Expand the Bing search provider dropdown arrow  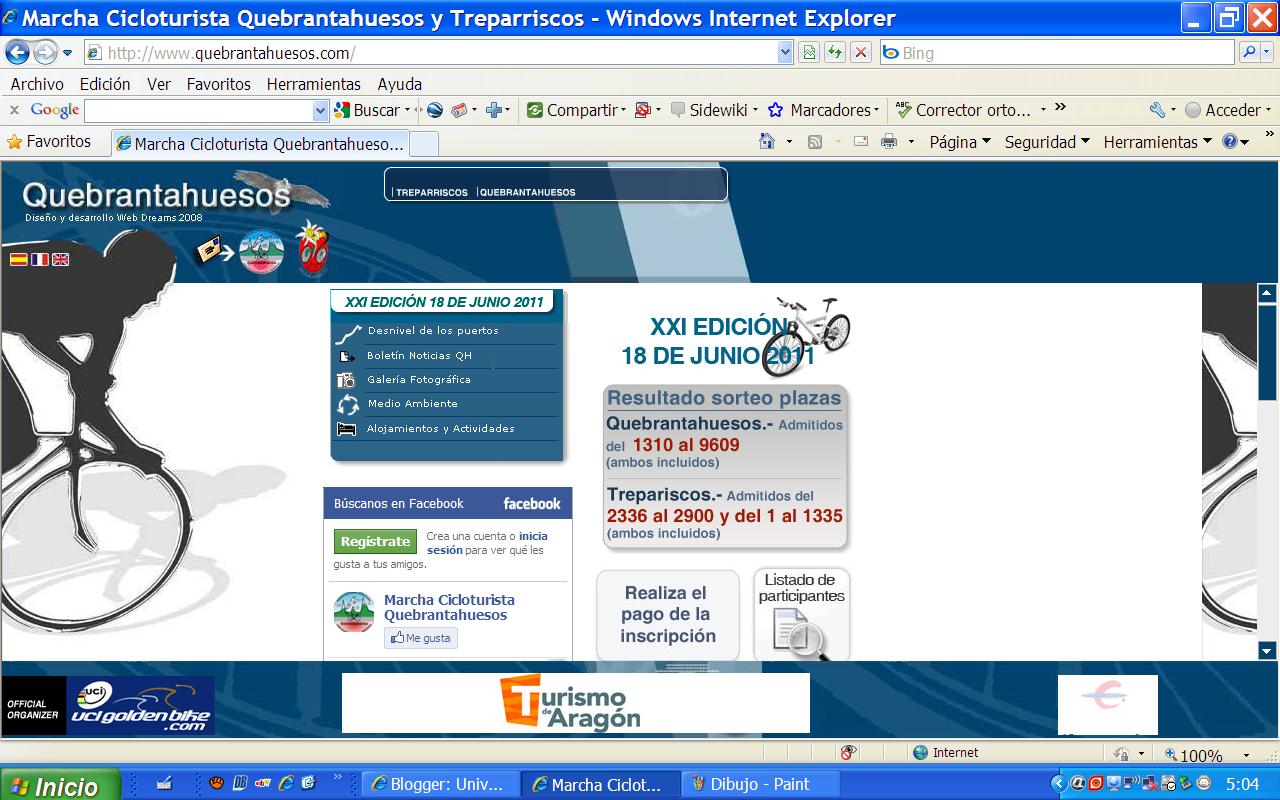click(x=1269, y=53)
